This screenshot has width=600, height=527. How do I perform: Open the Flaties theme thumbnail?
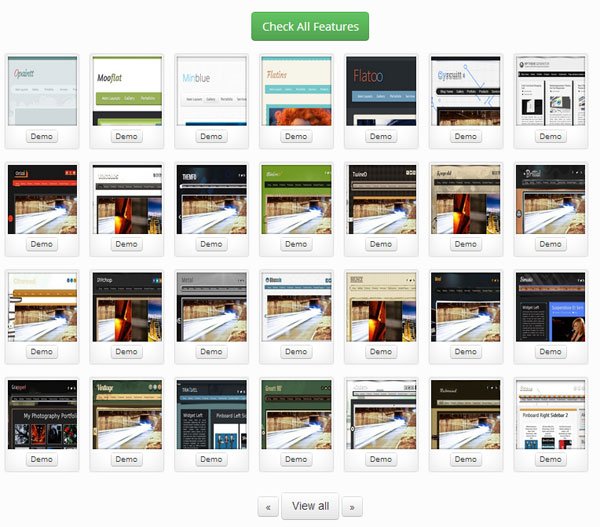click(x=297, y=91)
